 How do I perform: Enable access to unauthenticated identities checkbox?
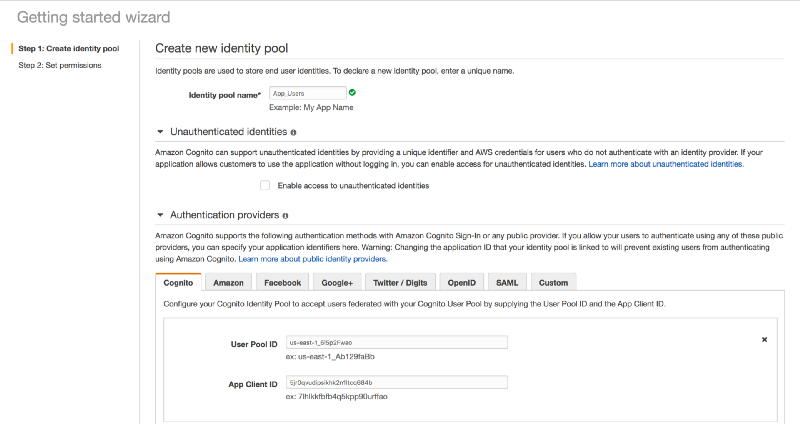pos(265,185)
